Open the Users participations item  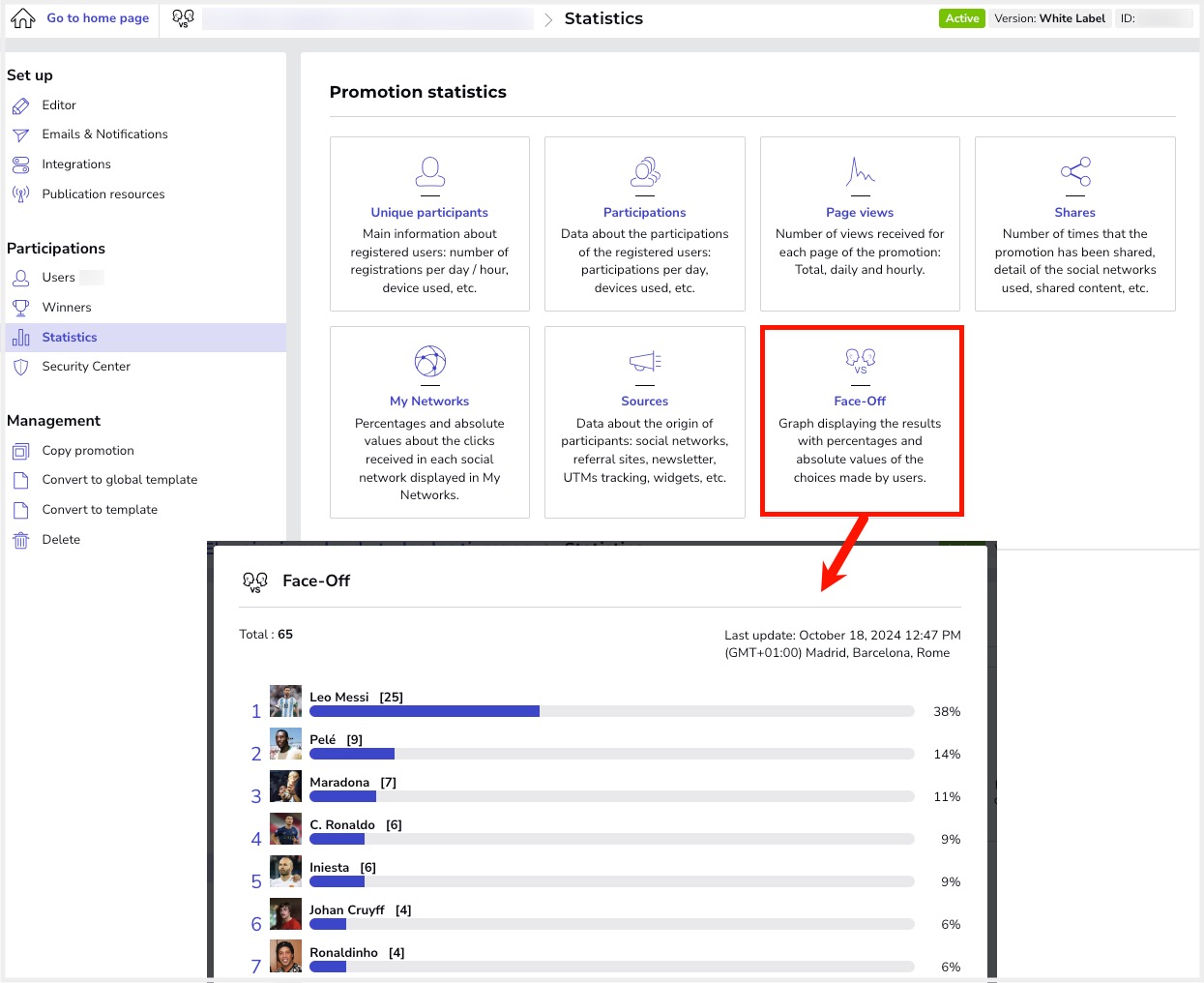pos(58,278)
